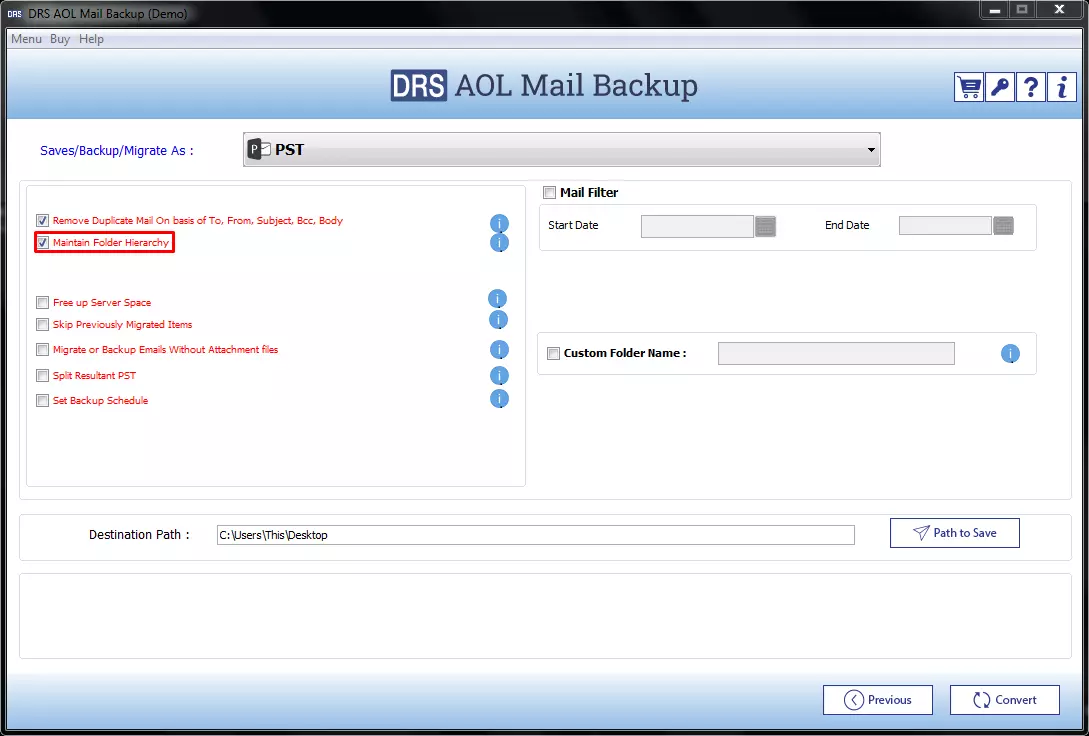The height and width of the screenshot is (736, 1089).
Task: Click the Convert button
Action: (1005, 700)
